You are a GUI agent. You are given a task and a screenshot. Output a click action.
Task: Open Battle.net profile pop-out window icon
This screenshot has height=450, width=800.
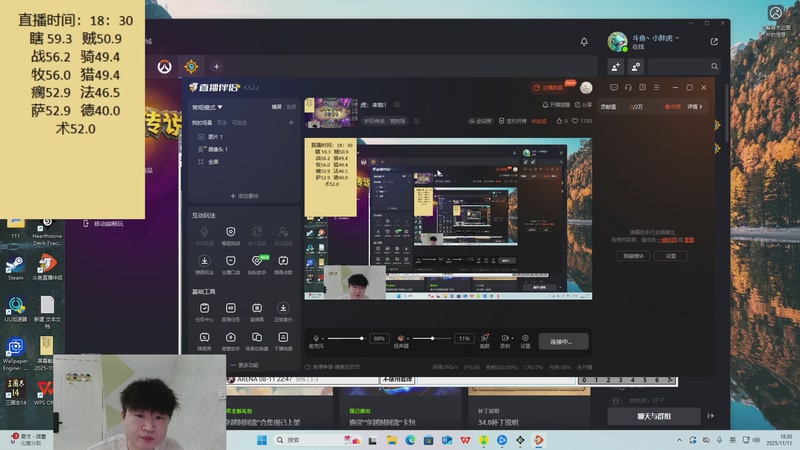click(x=714, y=42)
